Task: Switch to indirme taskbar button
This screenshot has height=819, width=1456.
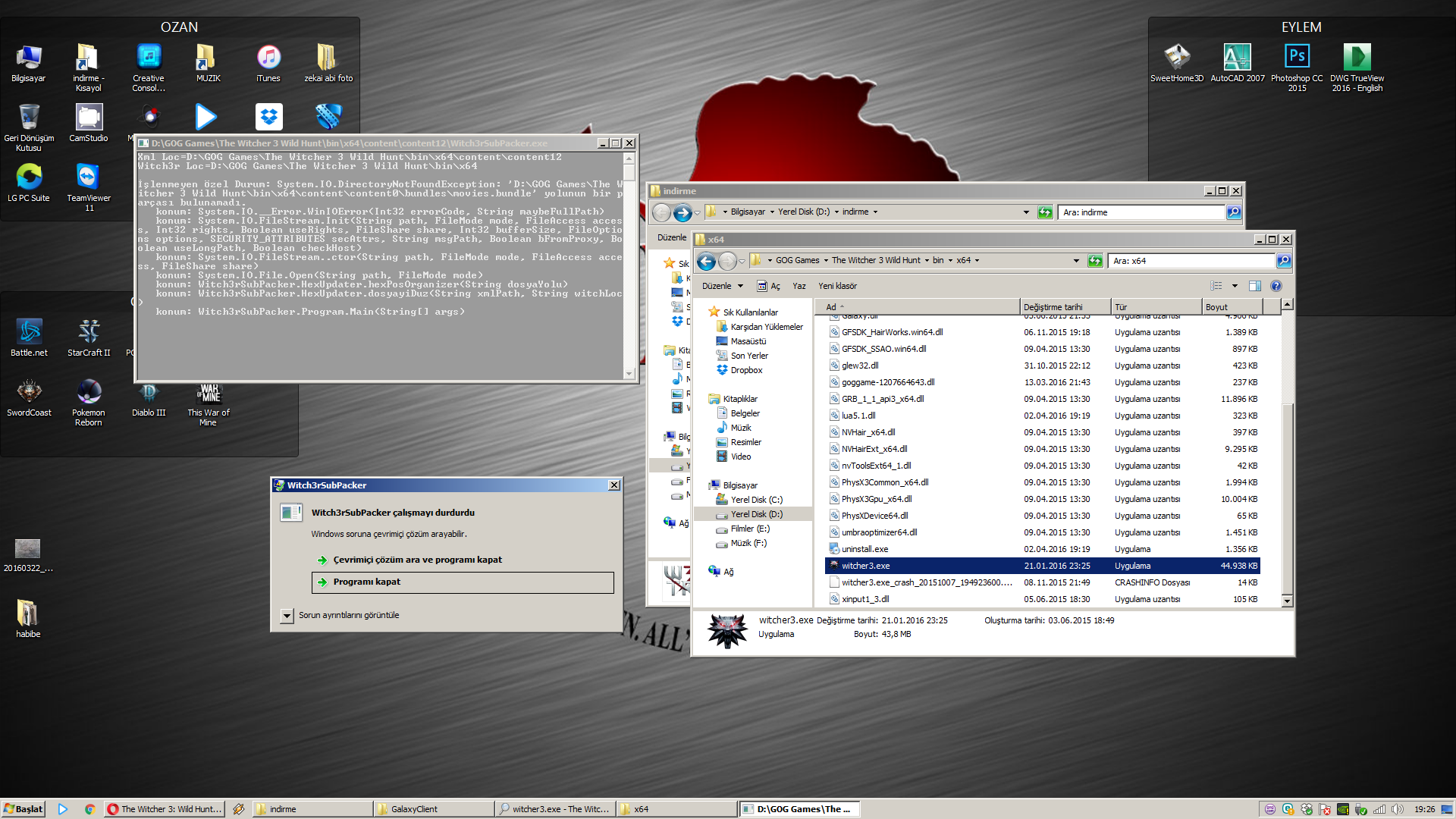Action: (x=312, y=809)
